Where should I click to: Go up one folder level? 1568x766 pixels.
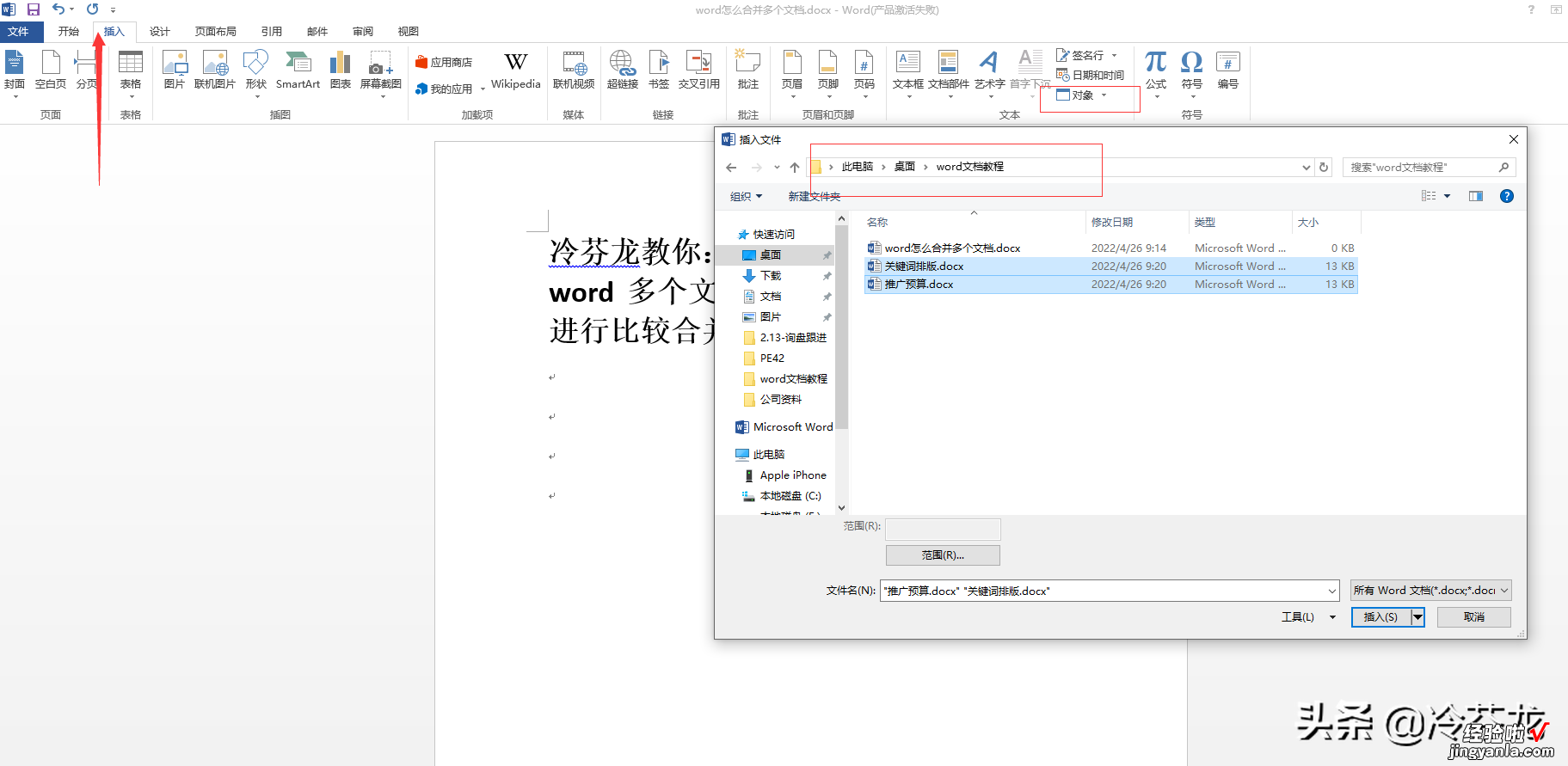[x=795, y=168]
